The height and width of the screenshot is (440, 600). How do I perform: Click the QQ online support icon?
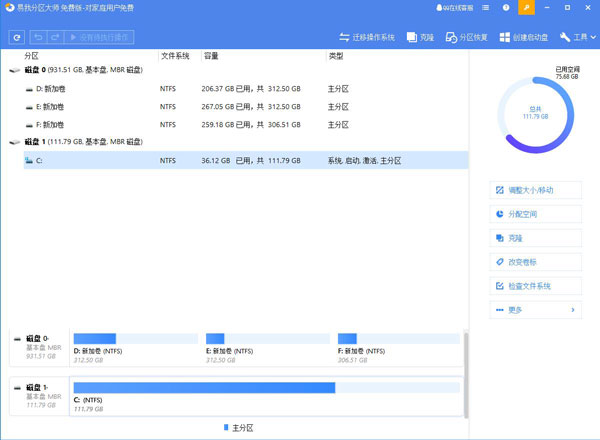[x=455, y=8]
